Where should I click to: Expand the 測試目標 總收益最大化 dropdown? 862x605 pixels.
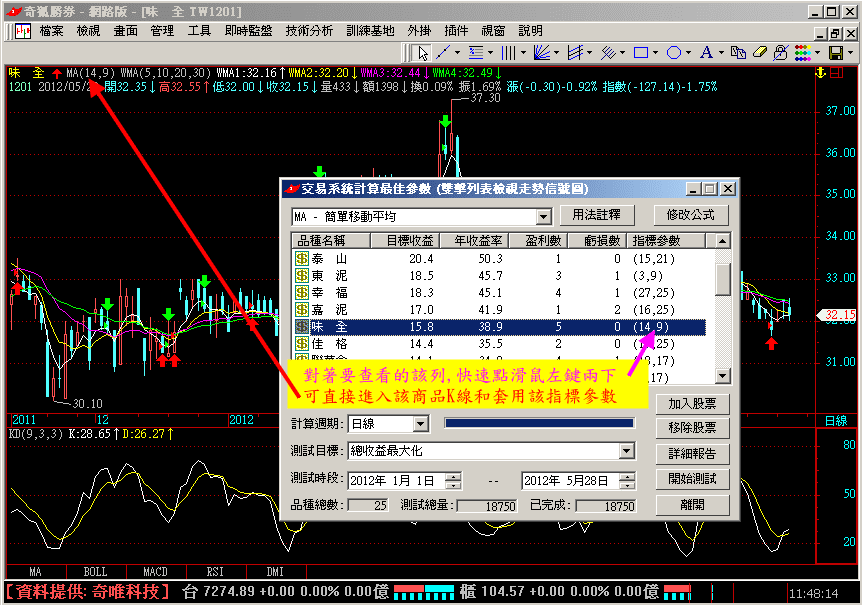(x=627, y=451)
